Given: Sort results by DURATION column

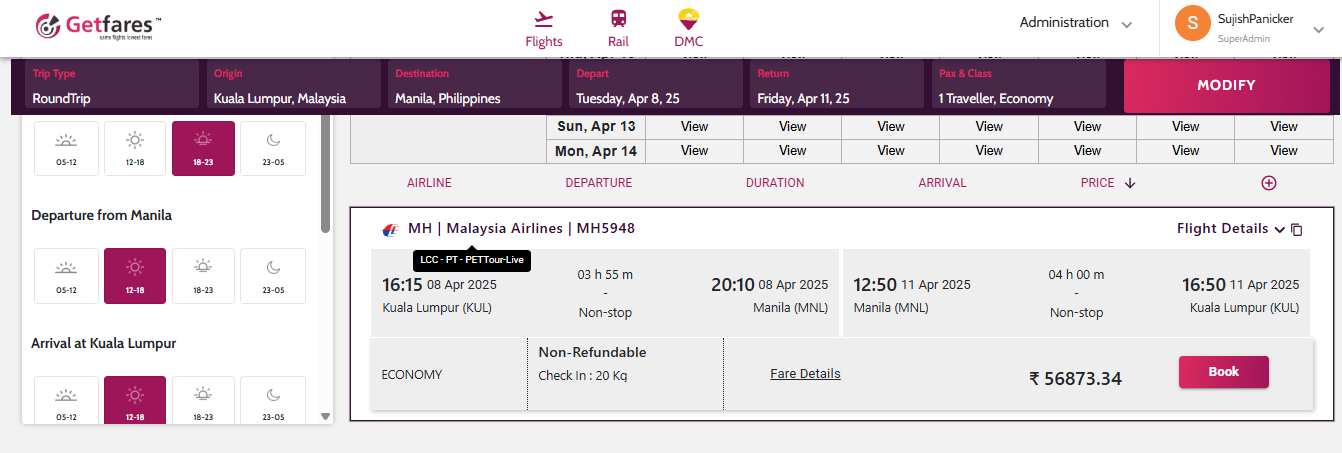Looking at the screenshot, I should (775, 183).
